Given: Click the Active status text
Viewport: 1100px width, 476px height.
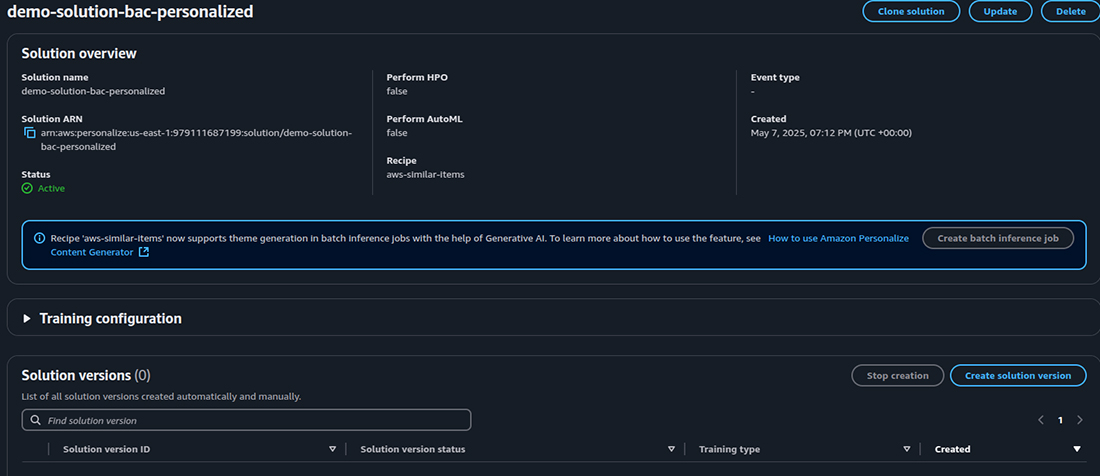Looking at the screenshot, I should [51, 189].
